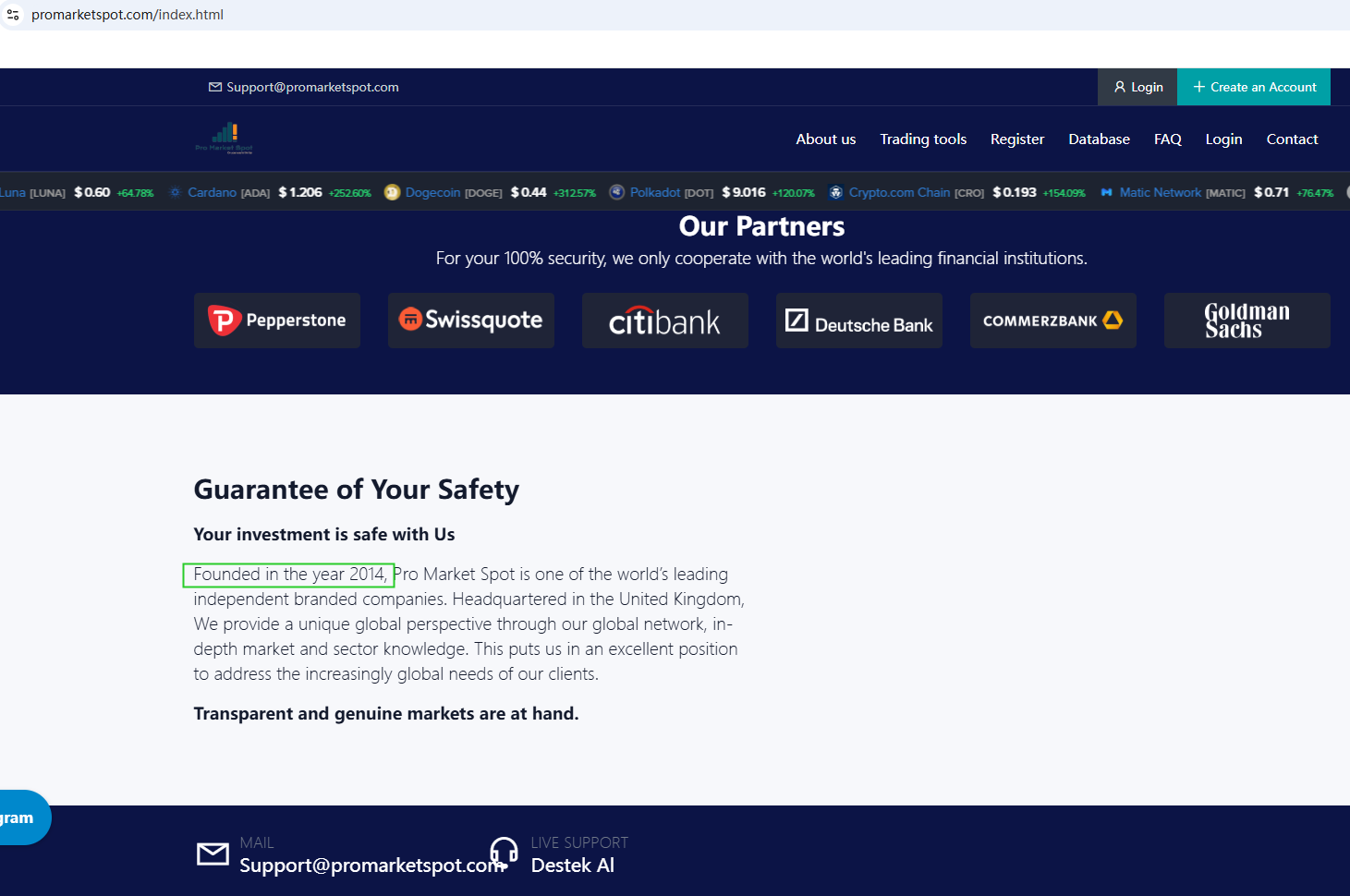Click the partners security tagline text
The image size is (1350, 896).
click(761, 259)
